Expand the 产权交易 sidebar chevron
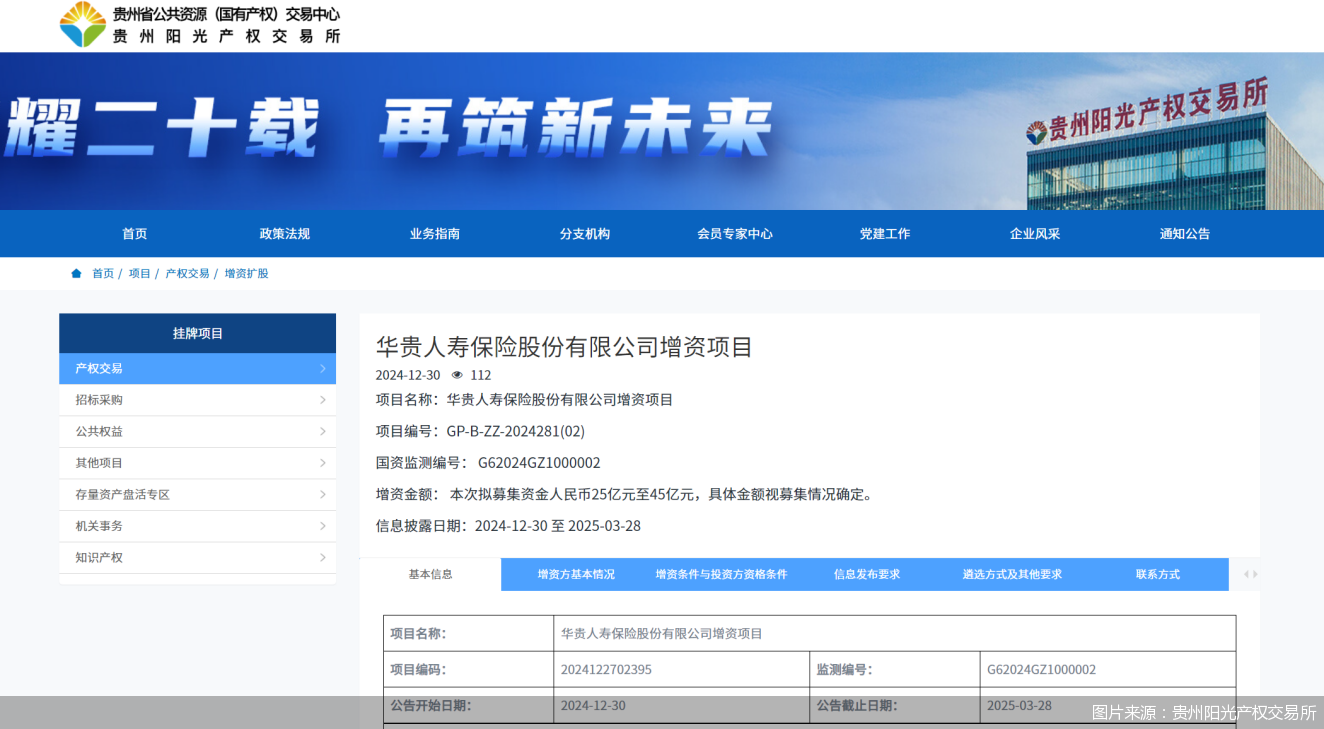 322,369
